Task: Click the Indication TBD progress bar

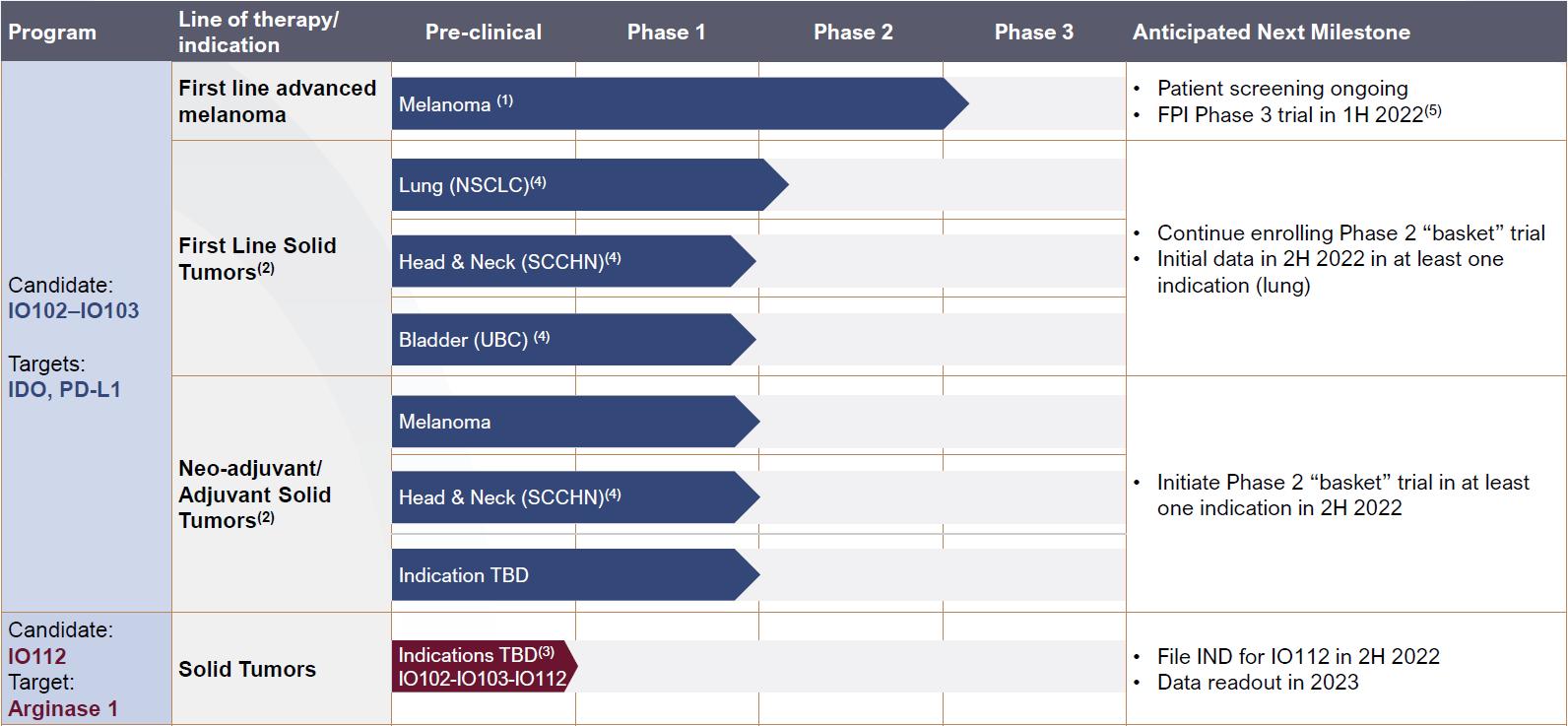Action: (x=566, y=575)
